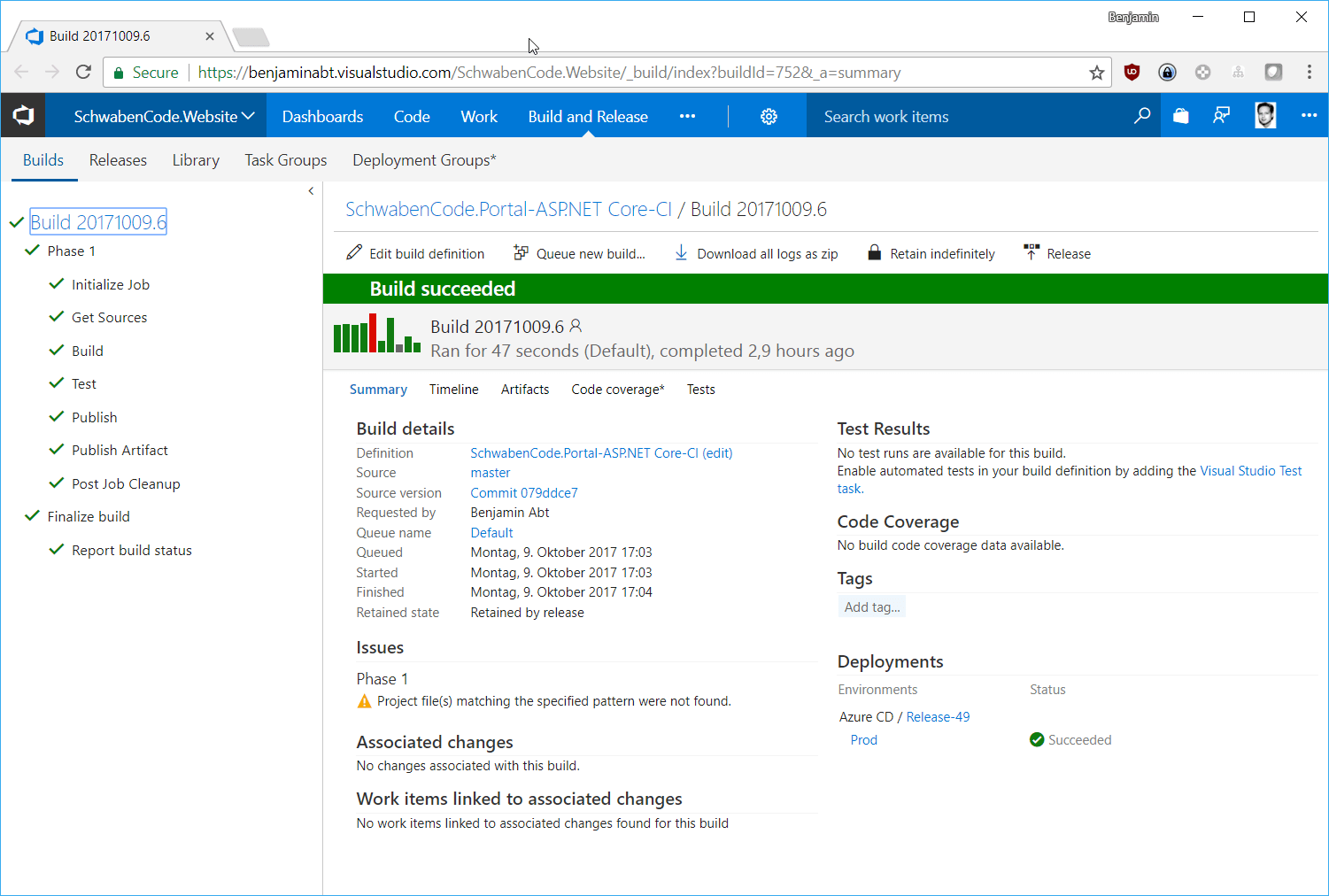Click the feedback flag icon in the header
1329x896 pixels.
[x=1222, y=115]
